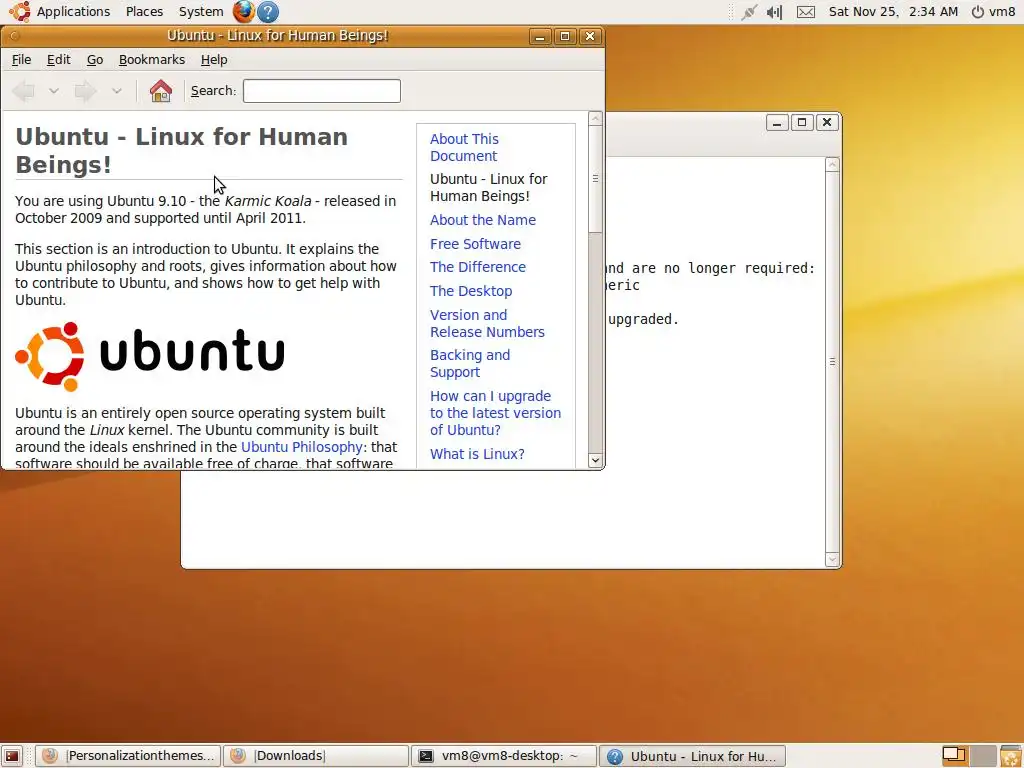Switch to Ubuntu help window in taskbar
This screenshot has width=1024, height=768.
pos(692,756)
